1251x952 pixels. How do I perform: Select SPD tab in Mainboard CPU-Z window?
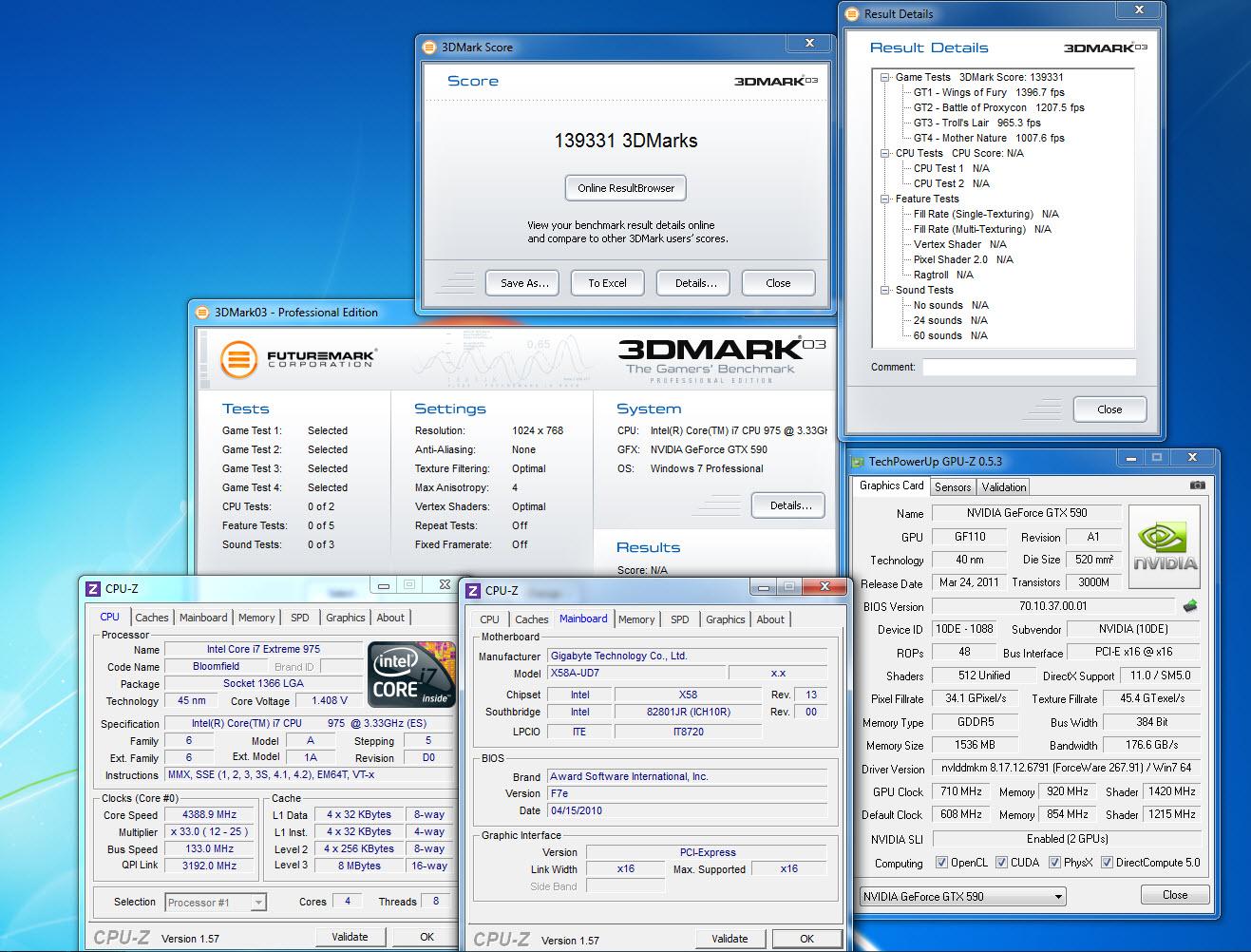click(x=680, y=619)
